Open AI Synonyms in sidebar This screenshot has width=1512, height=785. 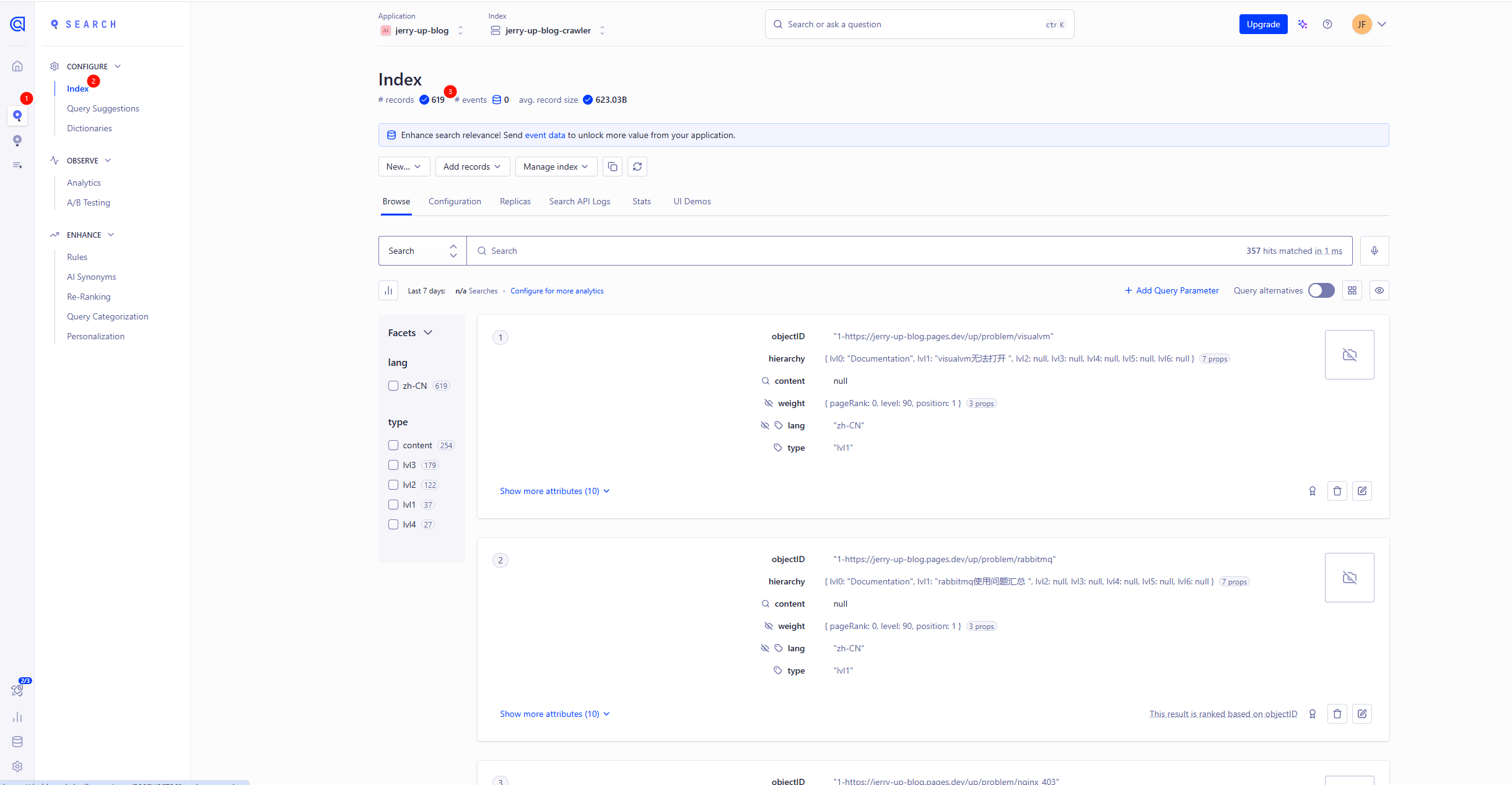[91, 277]
